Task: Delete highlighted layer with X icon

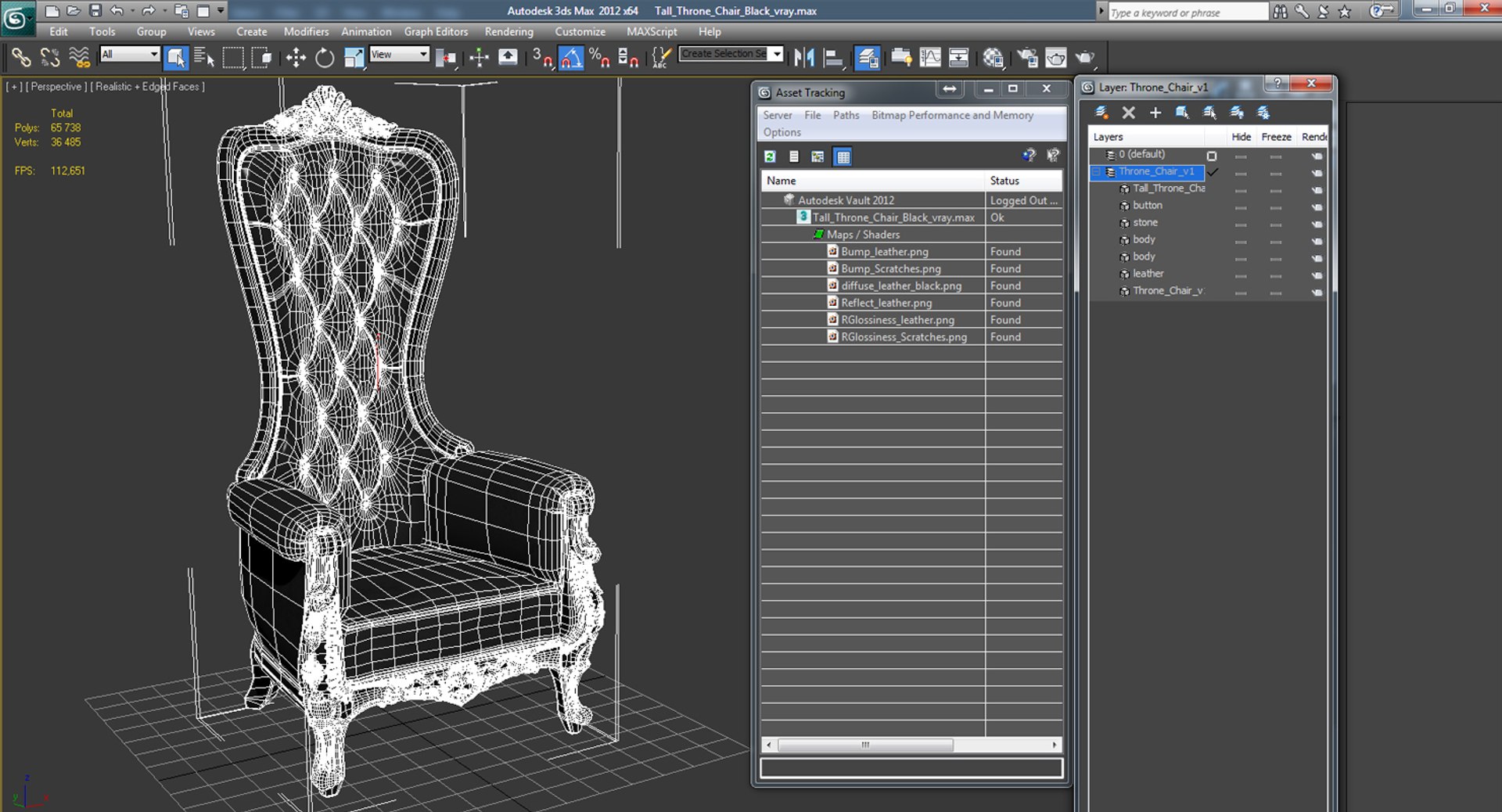Action: coord(1128,113)
